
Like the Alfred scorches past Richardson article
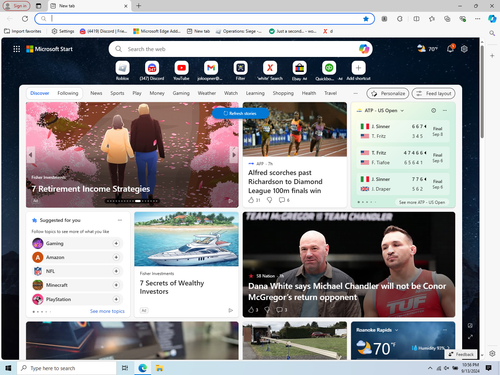(254, 200)
